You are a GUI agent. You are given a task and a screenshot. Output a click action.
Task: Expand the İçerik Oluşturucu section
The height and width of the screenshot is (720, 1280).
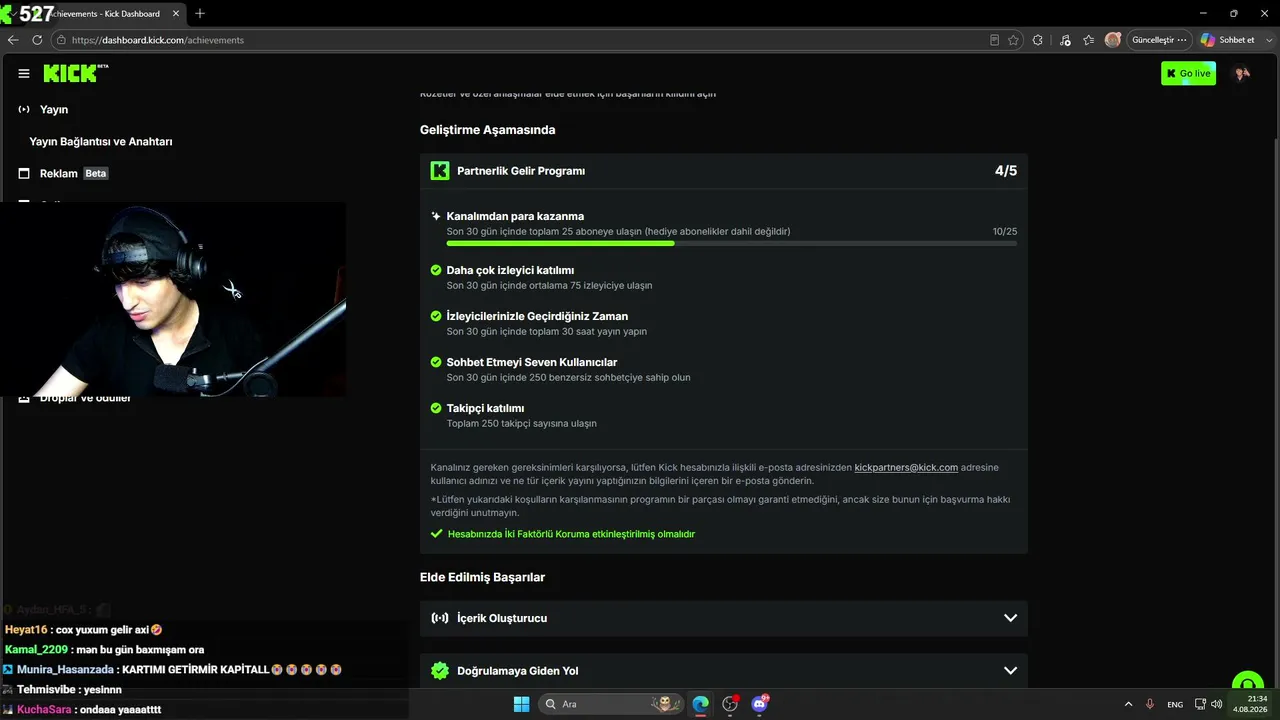tap(1010, 618)
